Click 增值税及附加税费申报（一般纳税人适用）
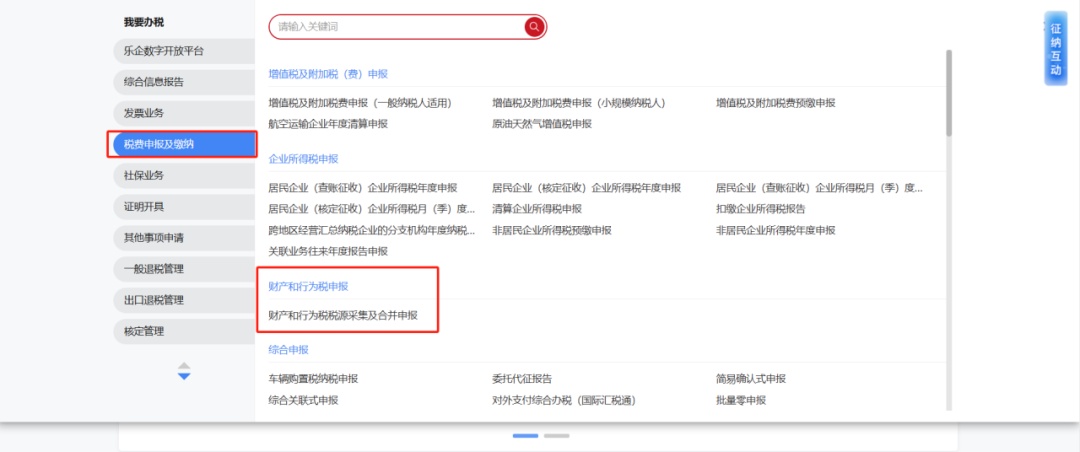 pyautogui.click(x=360, y=103)
